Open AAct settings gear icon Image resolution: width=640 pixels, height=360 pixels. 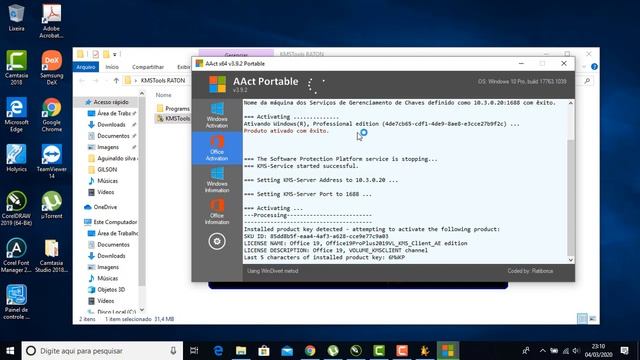point(217,241)
